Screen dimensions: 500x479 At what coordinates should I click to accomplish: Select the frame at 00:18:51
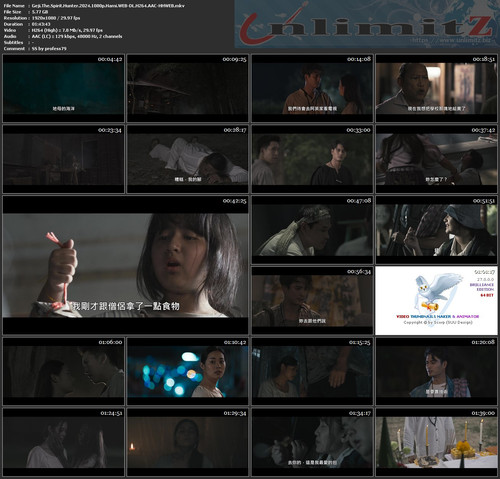437,88
